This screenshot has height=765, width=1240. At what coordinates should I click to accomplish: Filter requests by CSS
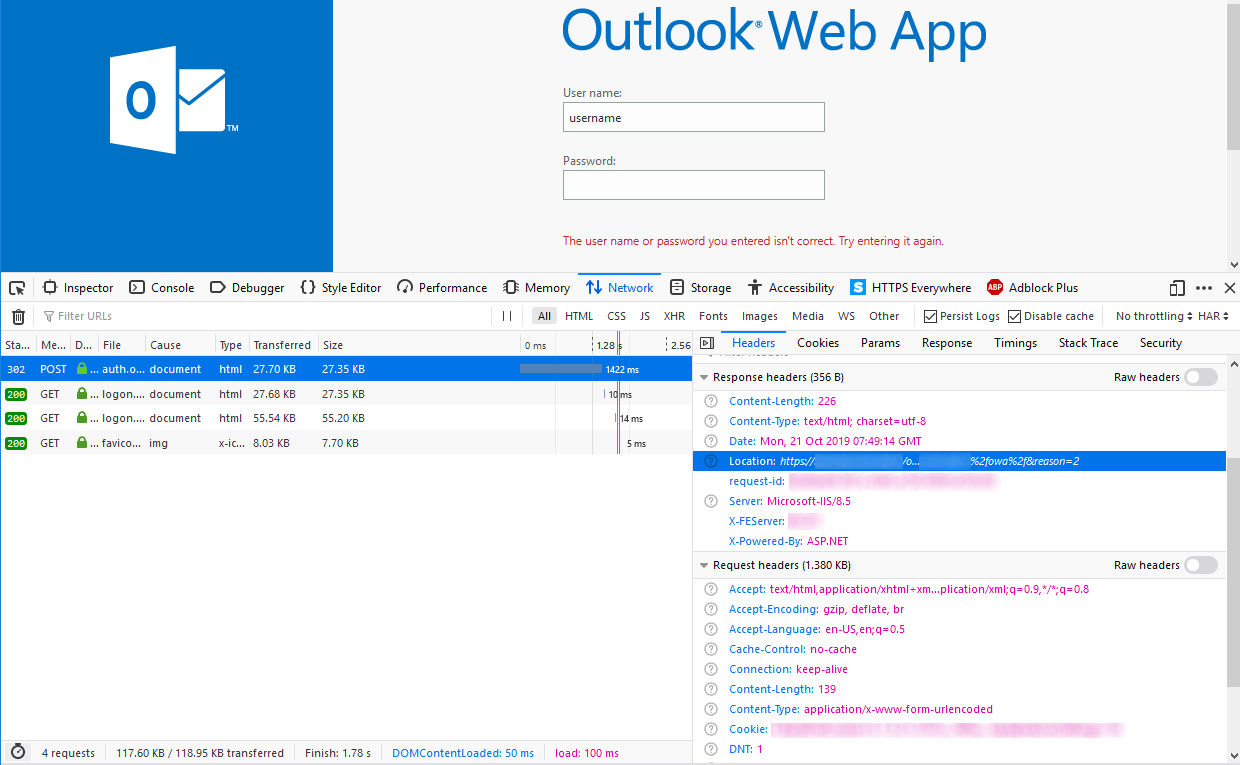pos(617,316)
